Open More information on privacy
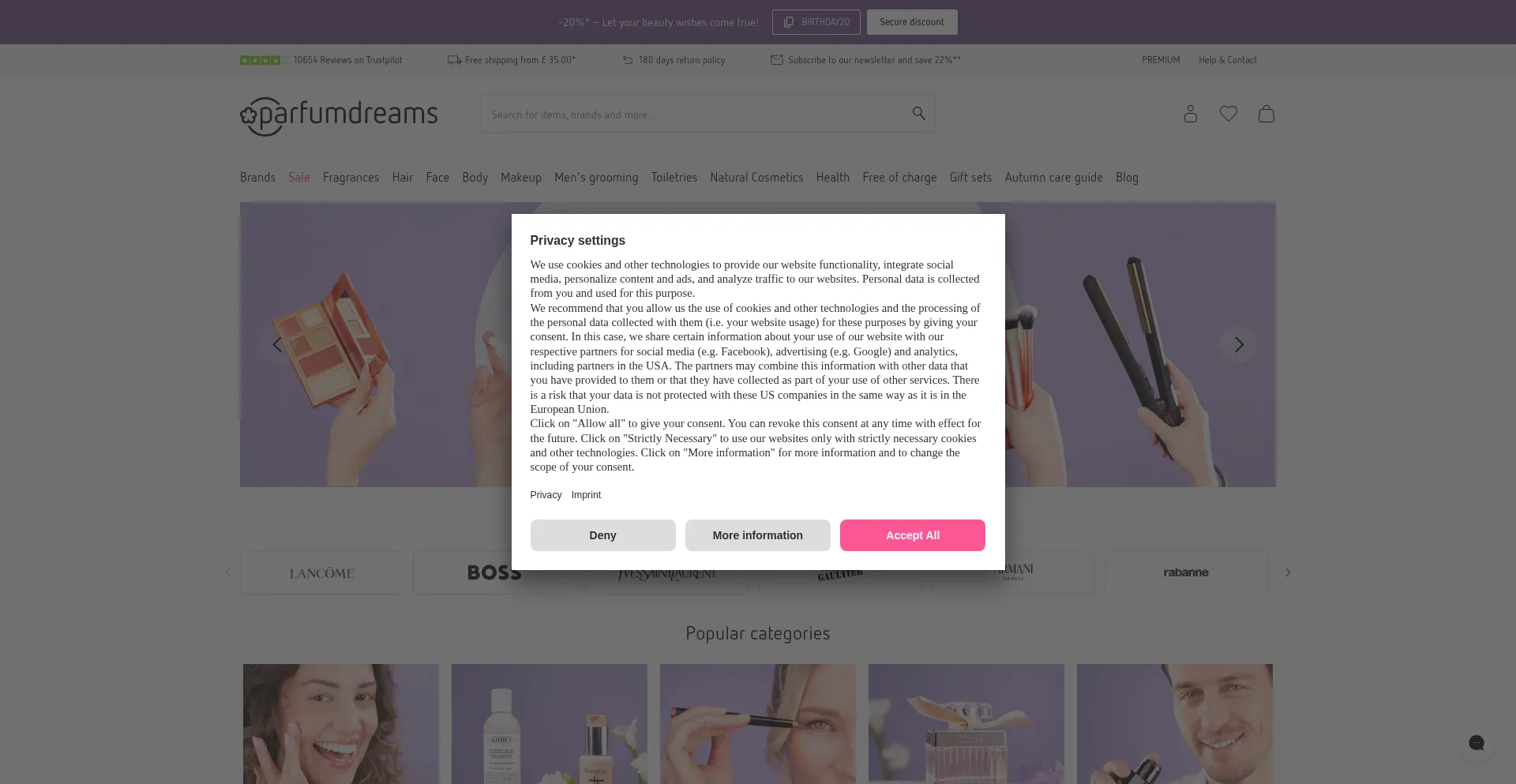This screenshot has width=1516, height=784. pyautogui.click(x=757, y=535)
